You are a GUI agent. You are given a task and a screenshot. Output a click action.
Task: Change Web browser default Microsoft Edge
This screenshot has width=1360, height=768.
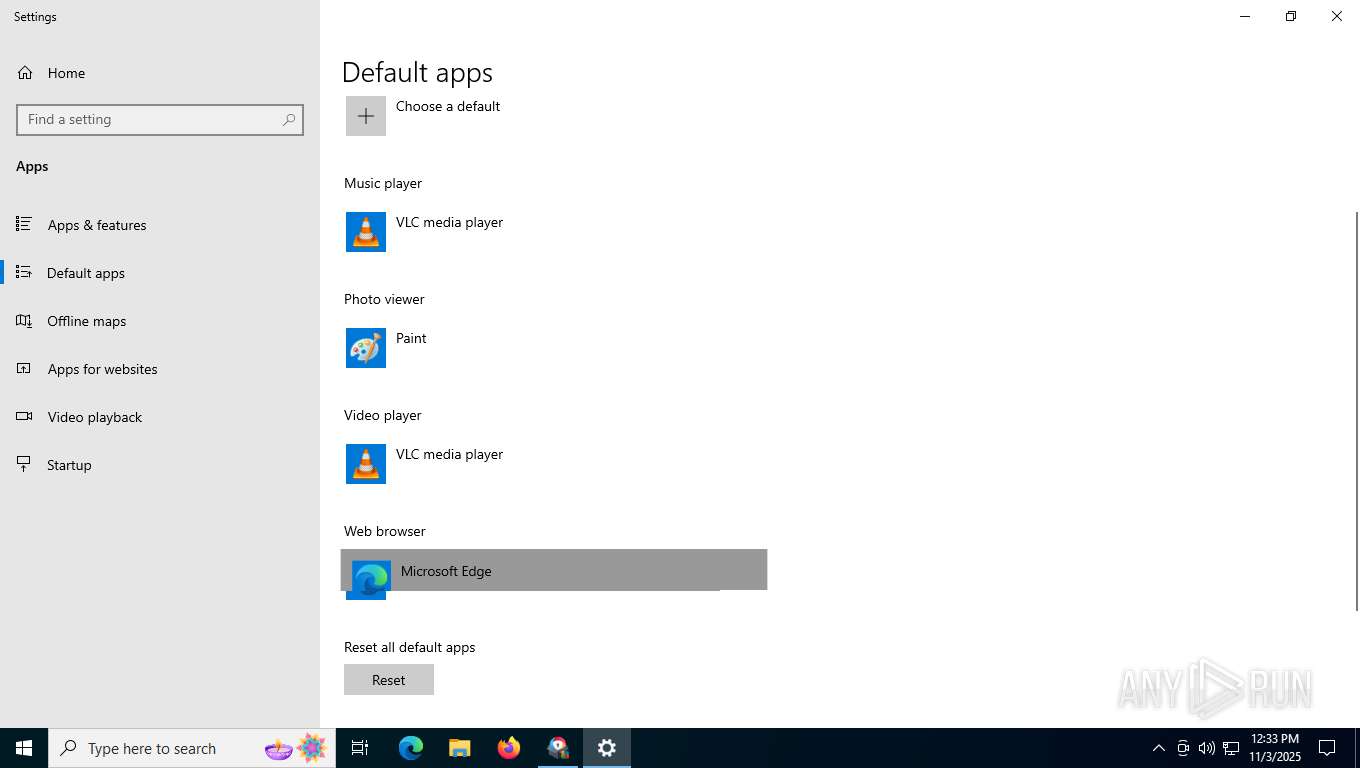point(553,571)
